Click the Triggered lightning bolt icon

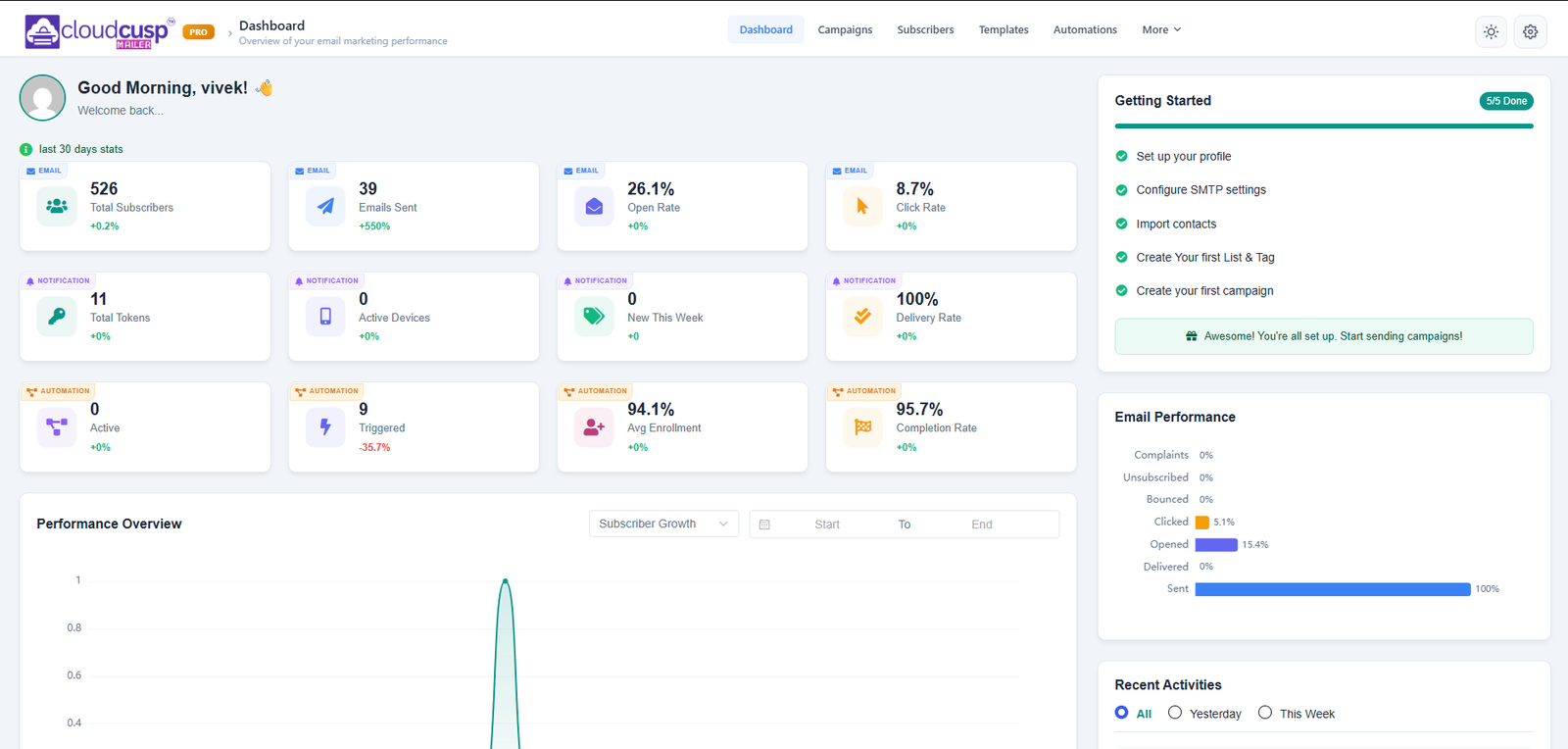click(x=325, y=426)
